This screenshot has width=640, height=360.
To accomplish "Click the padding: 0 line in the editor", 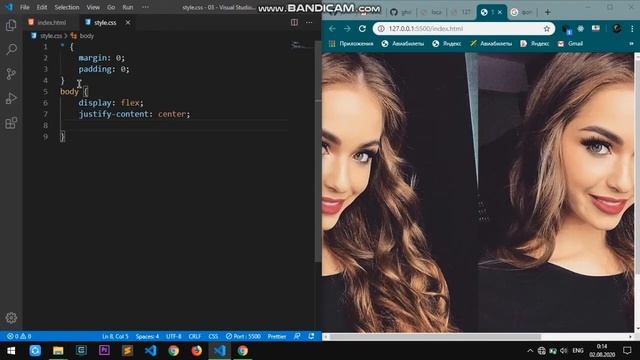I will click(x=104, y=69).
